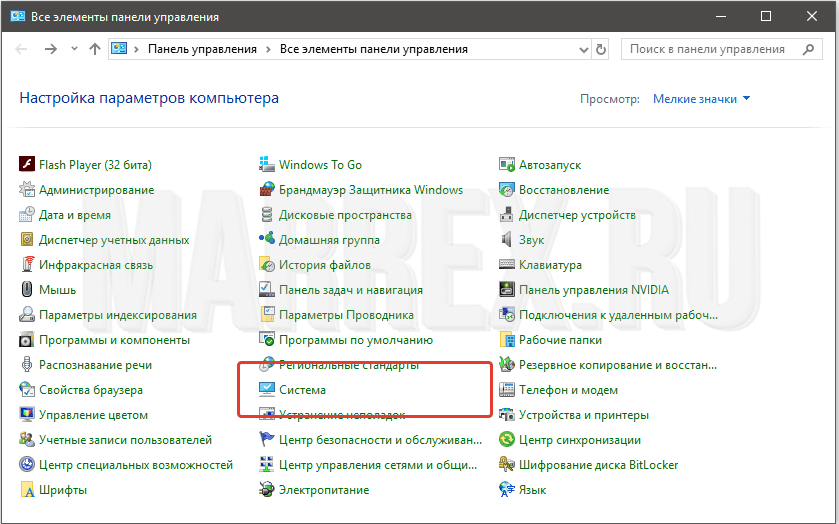The height and width of the screenshot is (524, 839).
Task: Open the Управление цветом monitor icon
Action: [27, 414]
